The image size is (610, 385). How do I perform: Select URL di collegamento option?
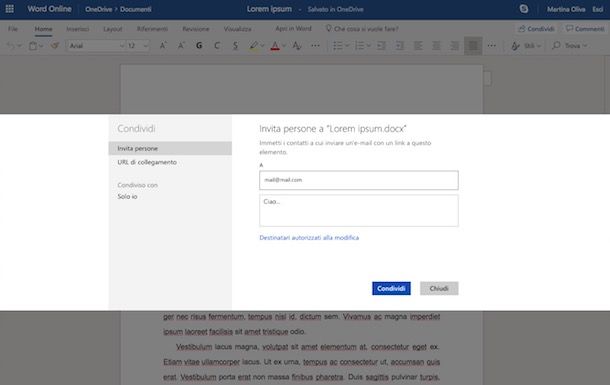point(147,162)
